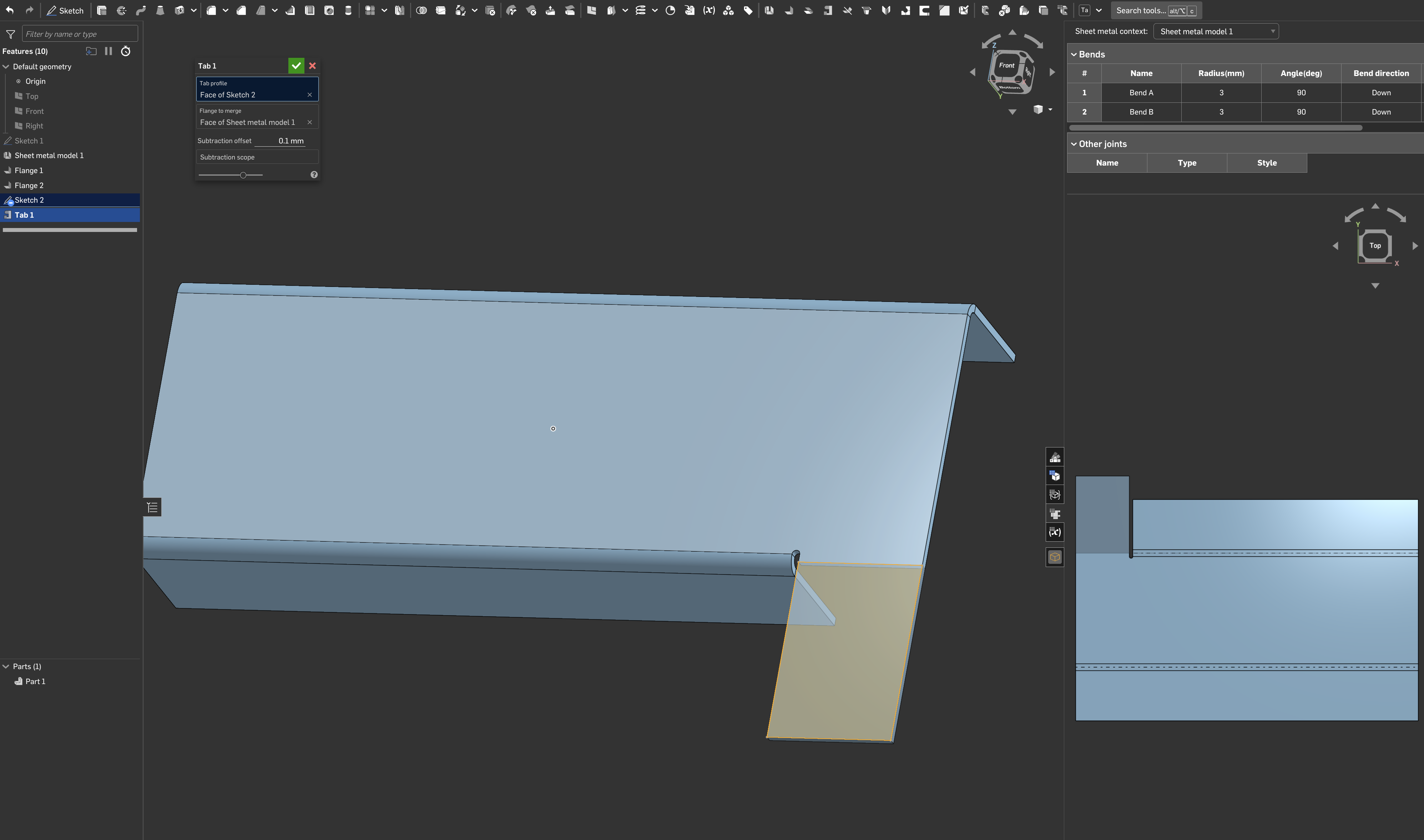Open rollback timer icon in Features header
Image resolution: width=1424 pixels, height=840 pixels.
point(126,51)
